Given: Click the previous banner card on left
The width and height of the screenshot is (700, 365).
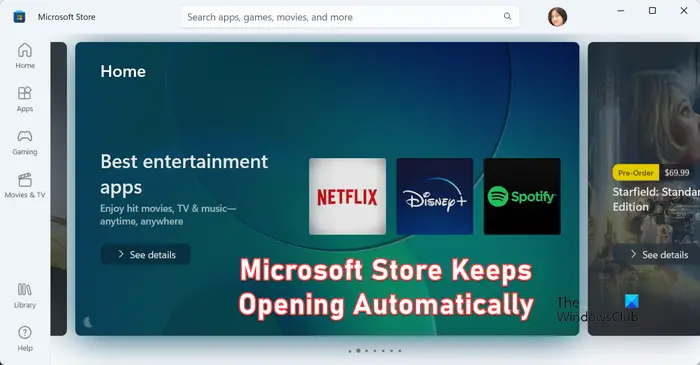Looking at the screenshot, I should click(58, 189).
